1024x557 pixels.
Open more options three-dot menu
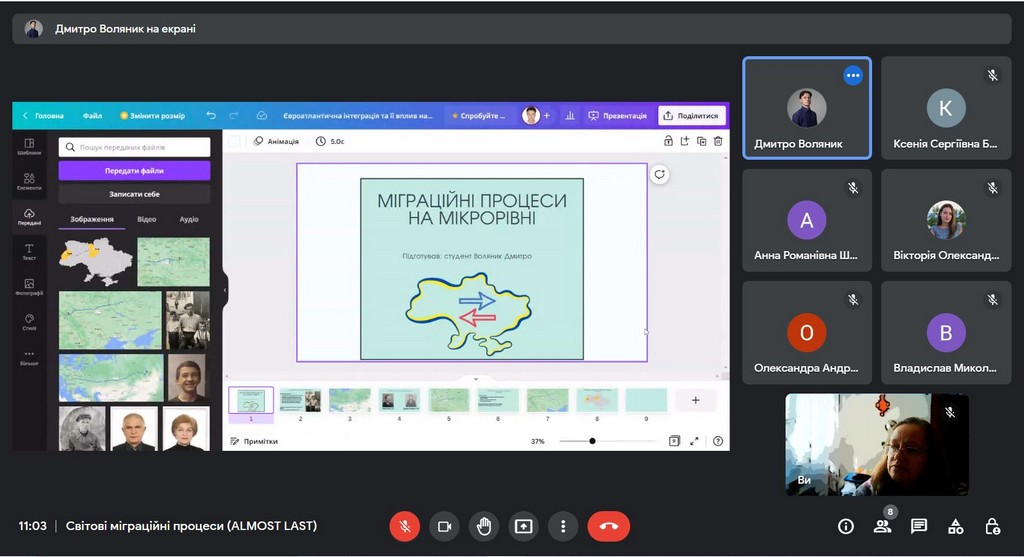[563, 526]
